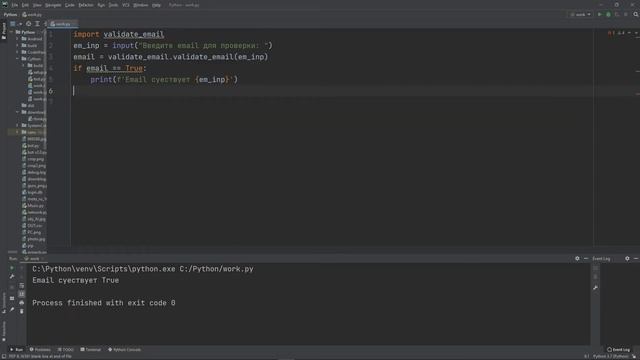Open the 'work' run configuration dropdown
Viewport: 640px width, 360px height.
pyautogui.click(x=580, y=14)
